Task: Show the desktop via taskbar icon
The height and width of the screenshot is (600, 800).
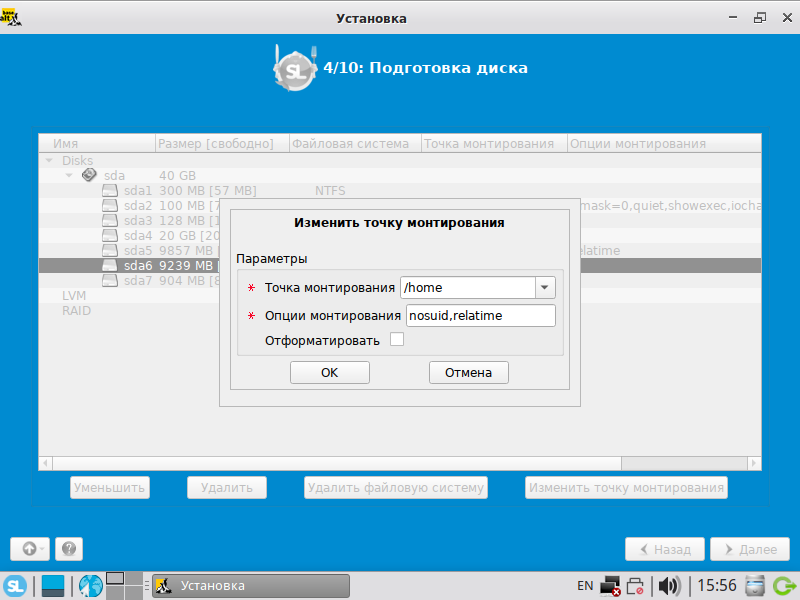Action: [x=53, y=586]
